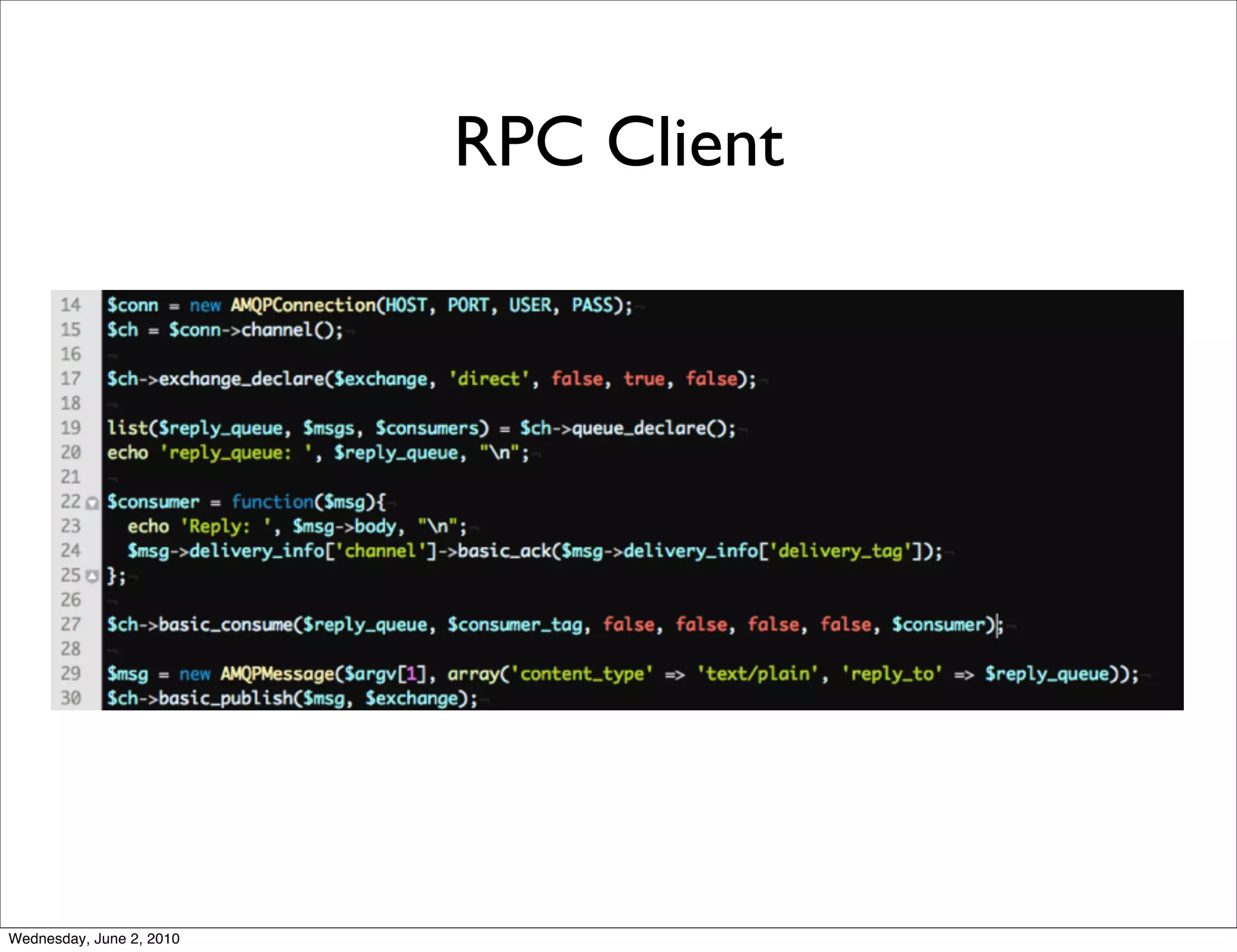Image resolution: width=1237 pixels, height=952 pixels.
Task: Click 'basic_consume' on line 27
Action: (x=226, y=625)
